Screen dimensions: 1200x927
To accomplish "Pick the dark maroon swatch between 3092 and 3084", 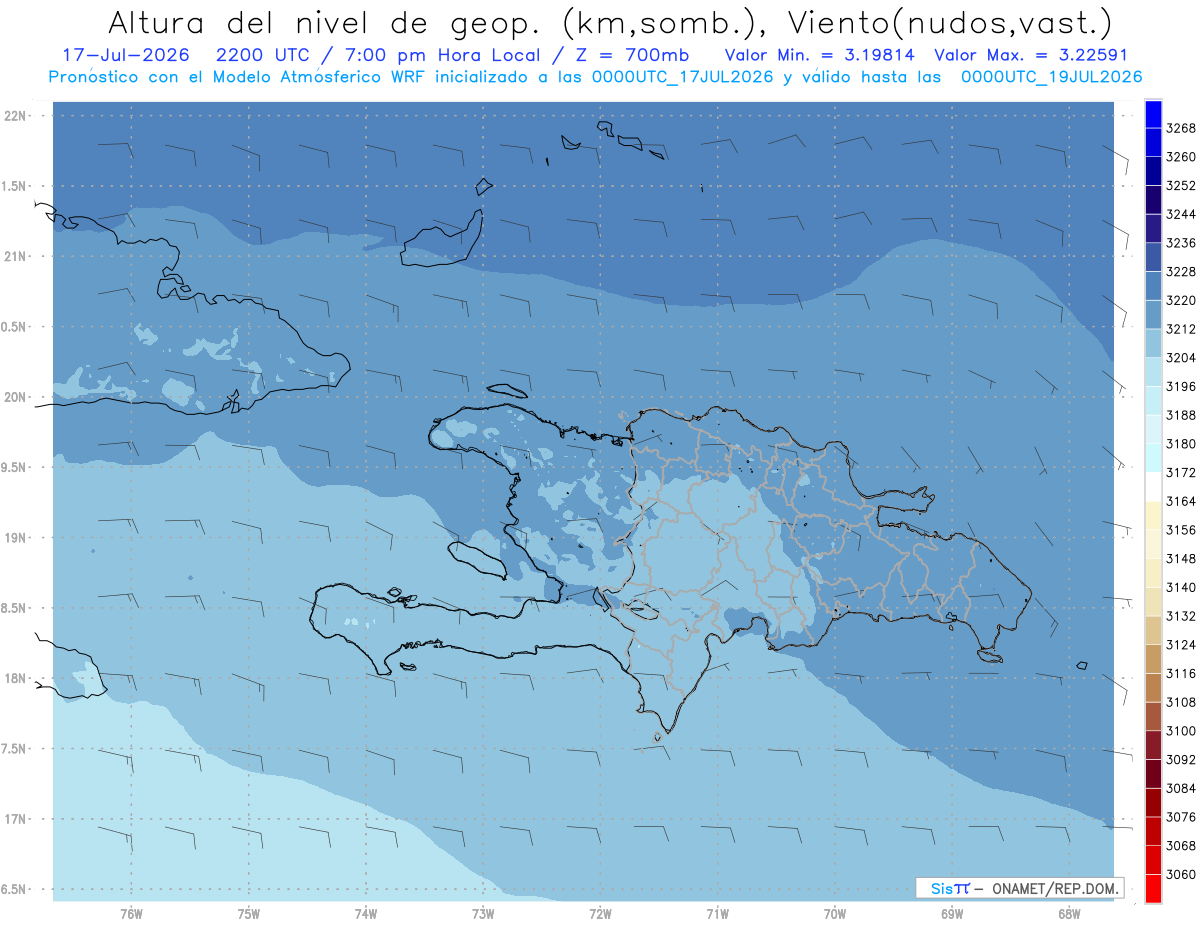I will point(1153,773).
